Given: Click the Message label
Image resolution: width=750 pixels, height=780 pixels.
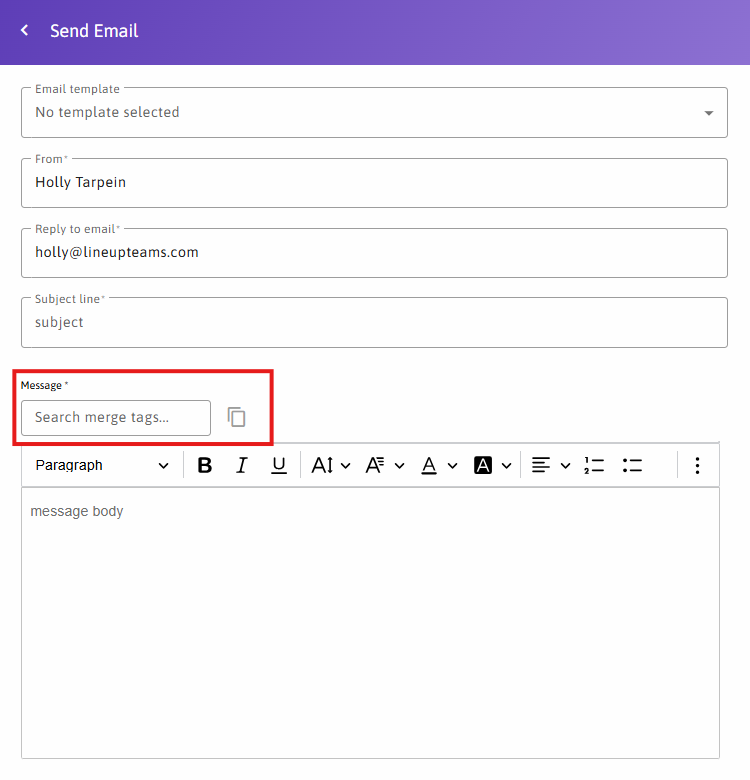Looking at the screenshot, I should pos(44,385).
